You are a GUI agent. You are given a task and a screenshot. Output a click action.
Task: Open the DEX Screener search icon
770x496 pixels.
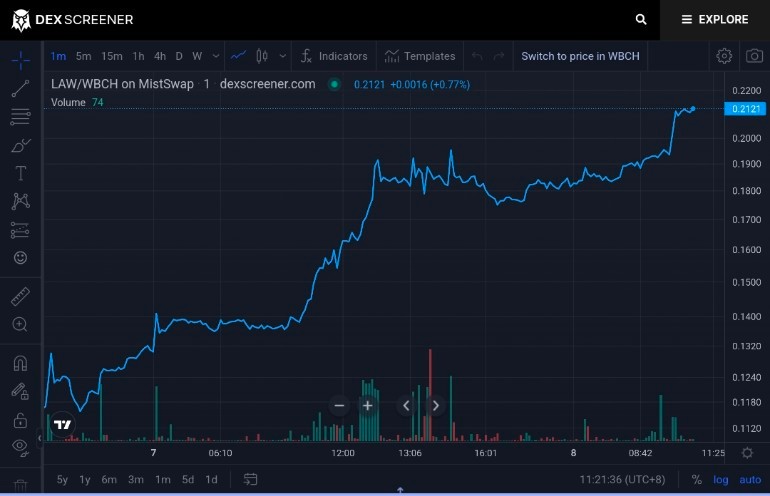click(640, 19)
